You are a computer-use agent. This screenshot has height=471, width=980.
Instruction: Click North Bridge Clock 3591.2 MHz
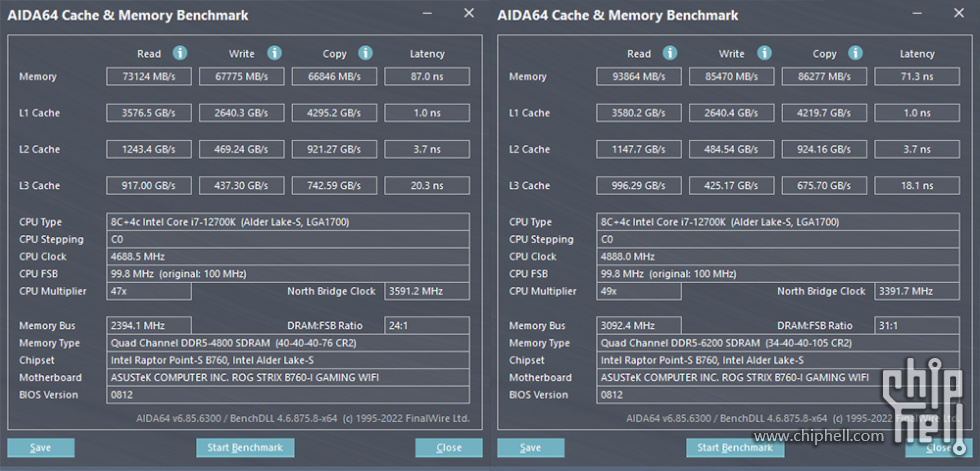[427, 291]
